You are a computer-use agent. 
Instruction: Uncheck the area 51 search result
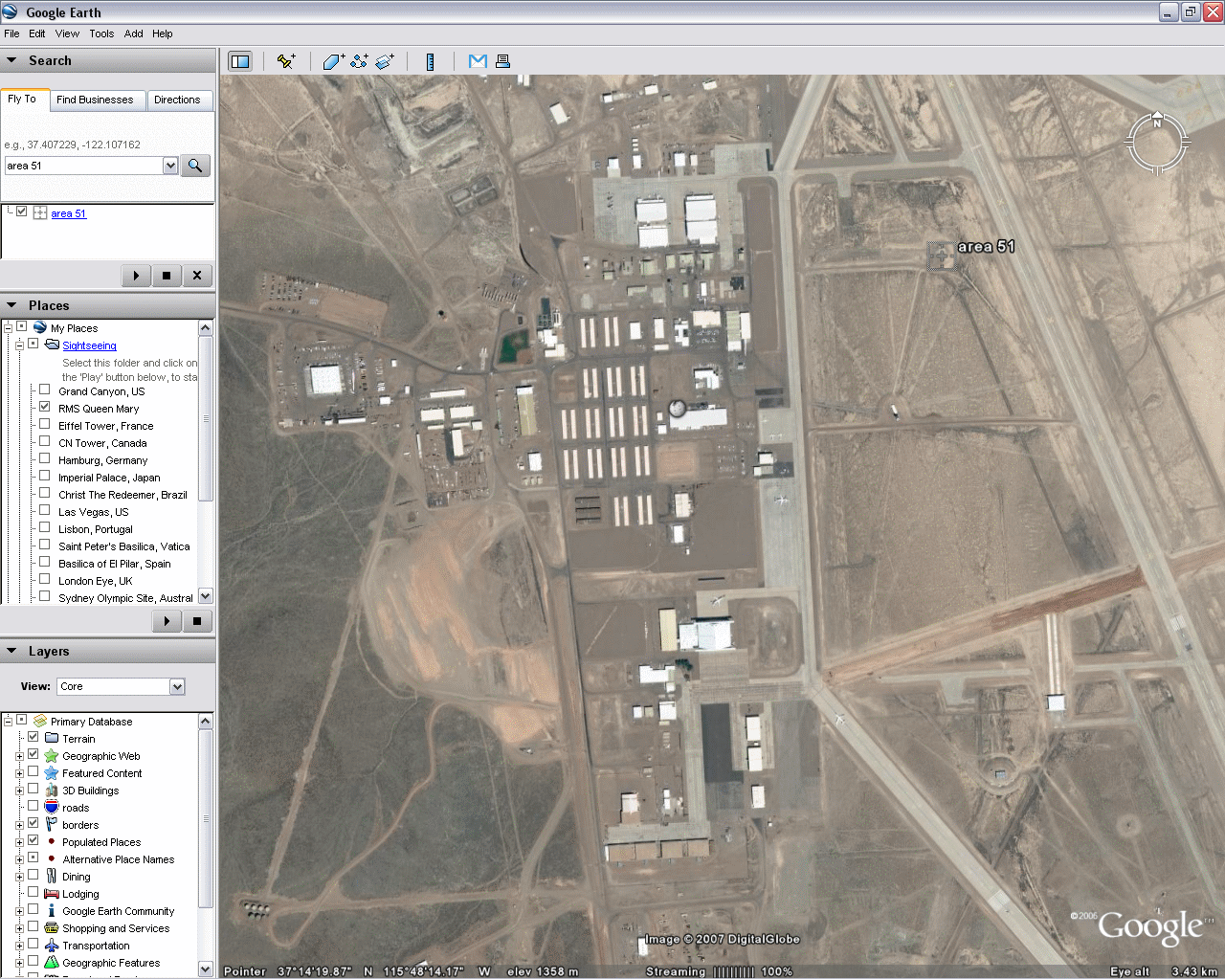pyautogui.click(x=22, y=212)
